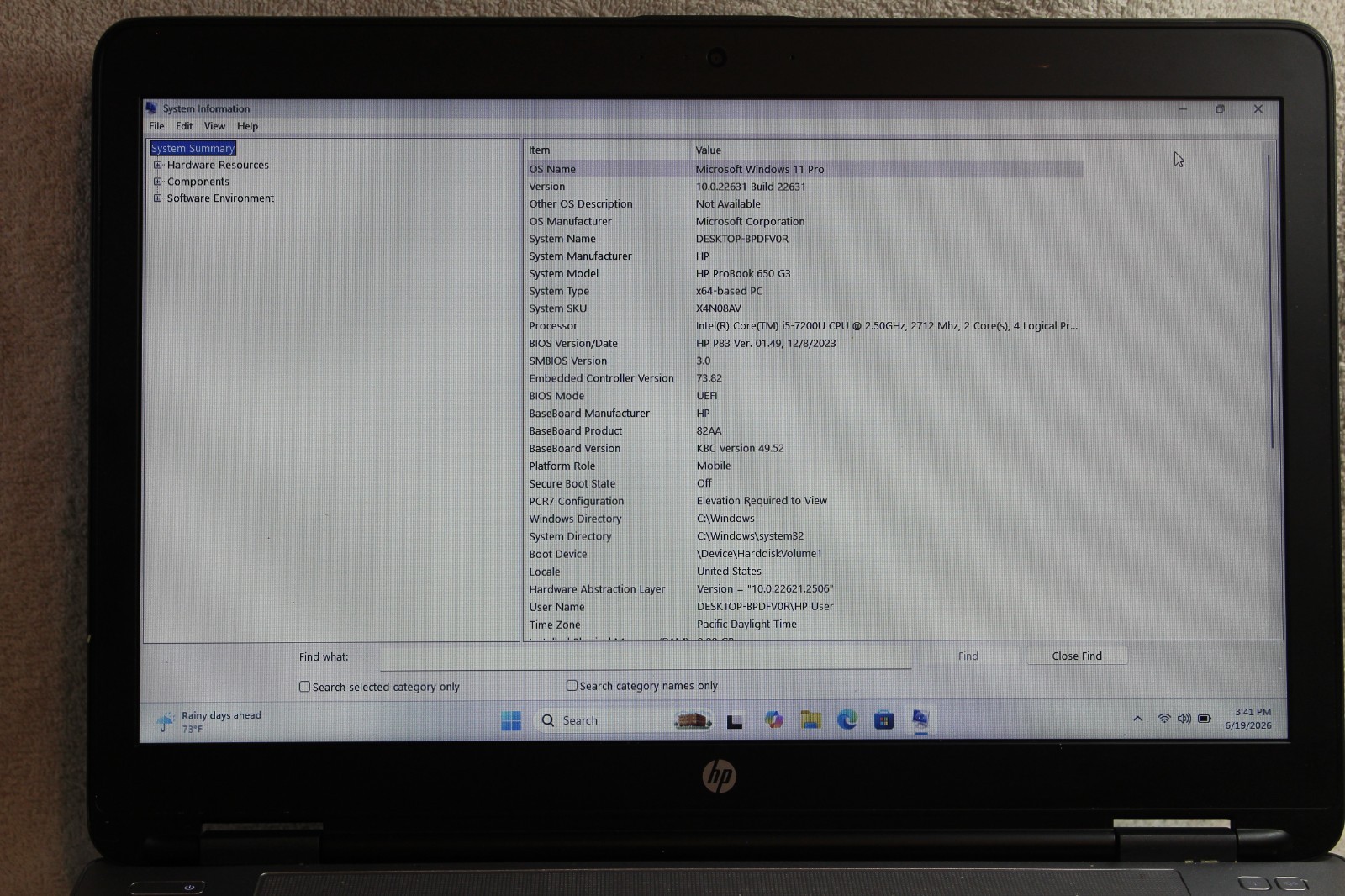Screen dimensions: 1345x896
Task: Open File Explorer from taskbar
Action: click(810, 719)
